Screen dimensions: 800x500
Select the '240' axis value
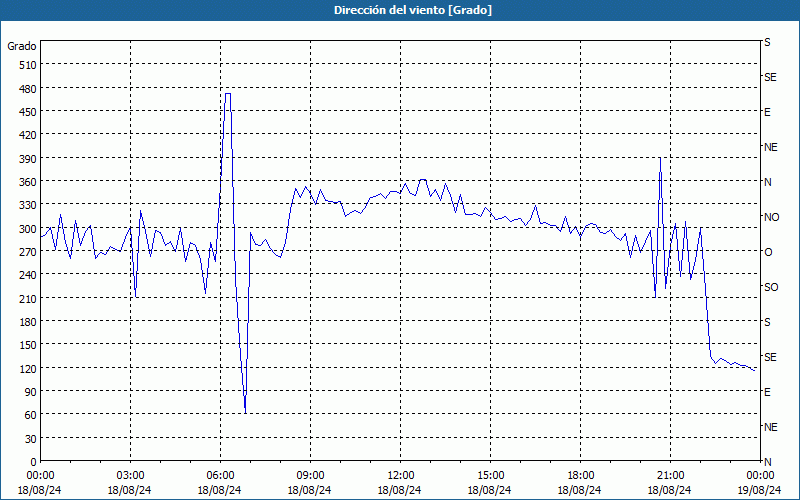28,275
